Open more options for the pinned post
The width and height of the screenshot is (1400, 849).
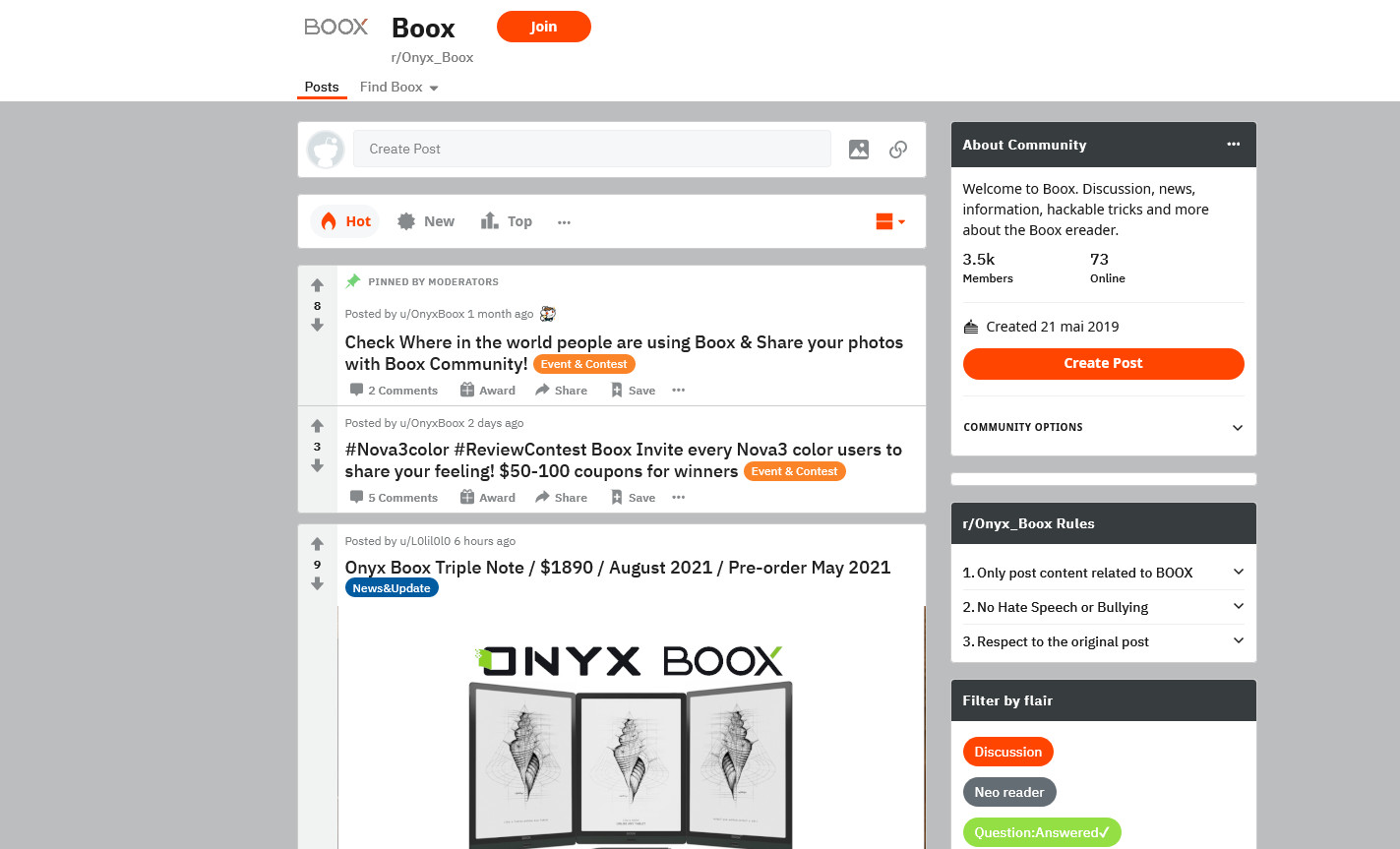pyautogui.click(x=678, y=391)
